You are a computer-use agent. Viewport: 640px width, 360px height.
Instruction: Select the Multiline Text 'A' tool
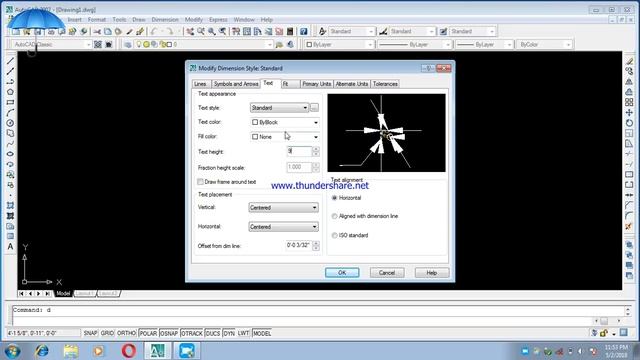10,247
